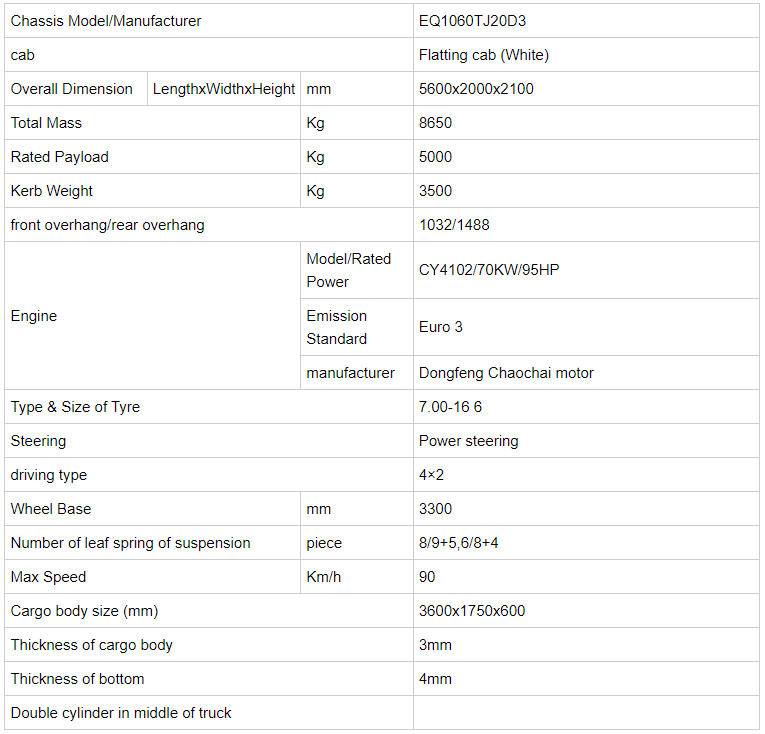765x734 pixels.
Task: Click the overall dimension value 5600x2000x2100
Action: (476, 89)
